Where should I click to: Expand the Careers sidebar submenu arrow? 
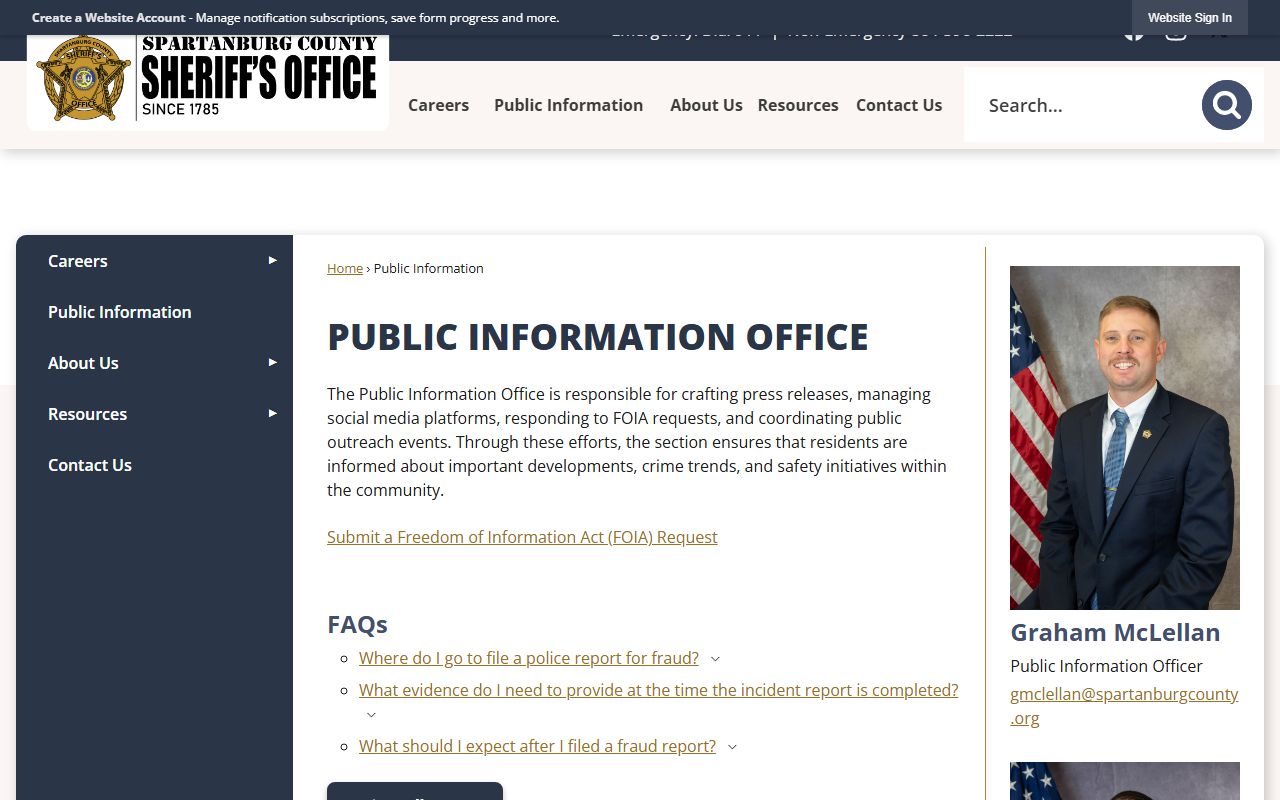pos(272,260)
